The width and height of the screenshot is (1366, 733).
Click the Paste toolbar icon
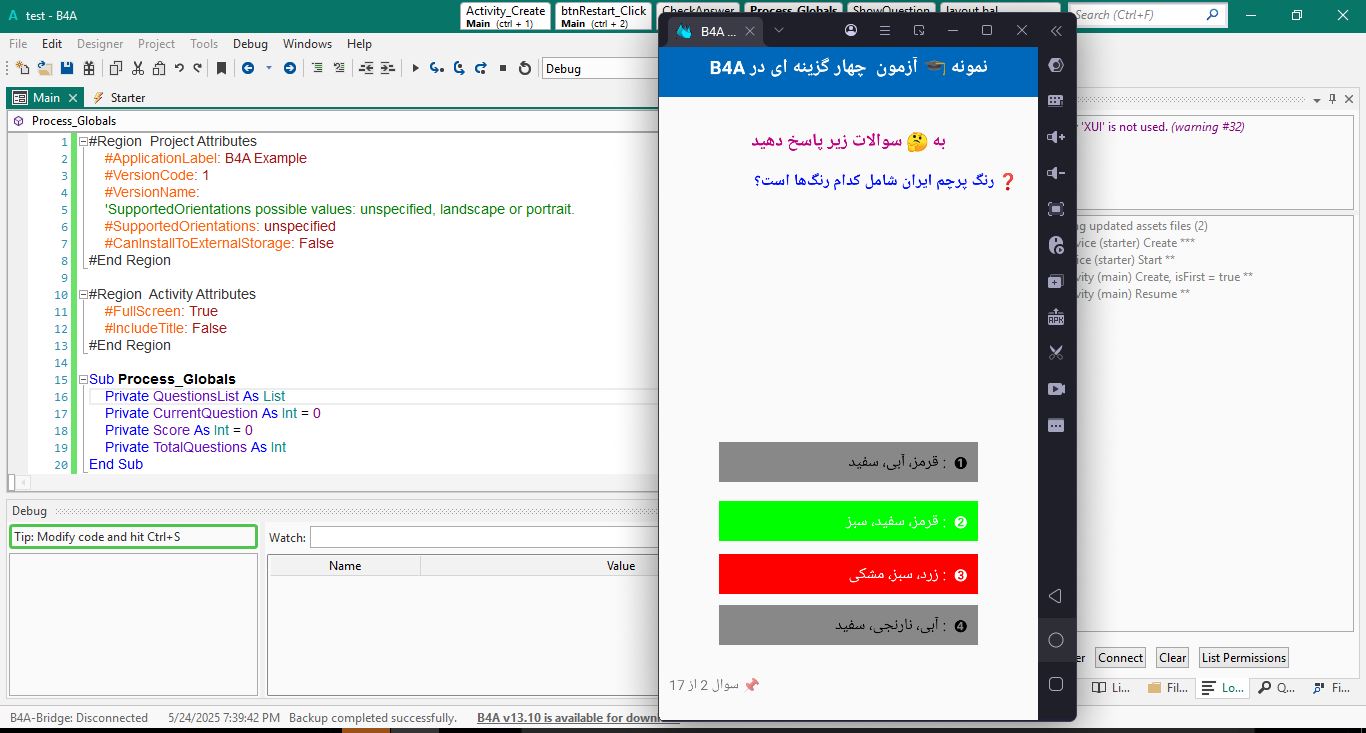pyautogui.click(x=159, y=68)
